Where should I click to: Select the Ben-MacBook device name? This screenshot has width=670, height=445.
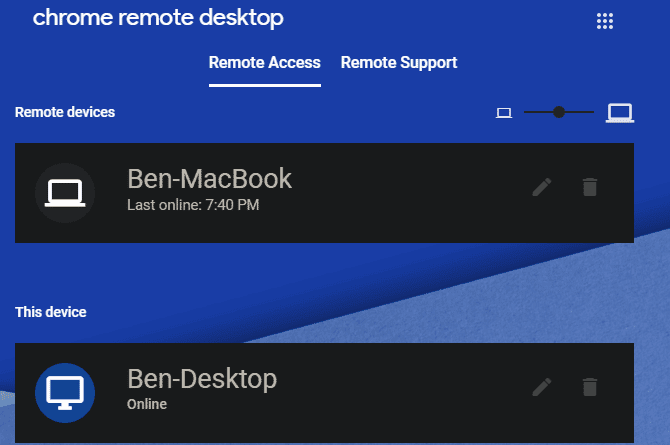[210, 179]
